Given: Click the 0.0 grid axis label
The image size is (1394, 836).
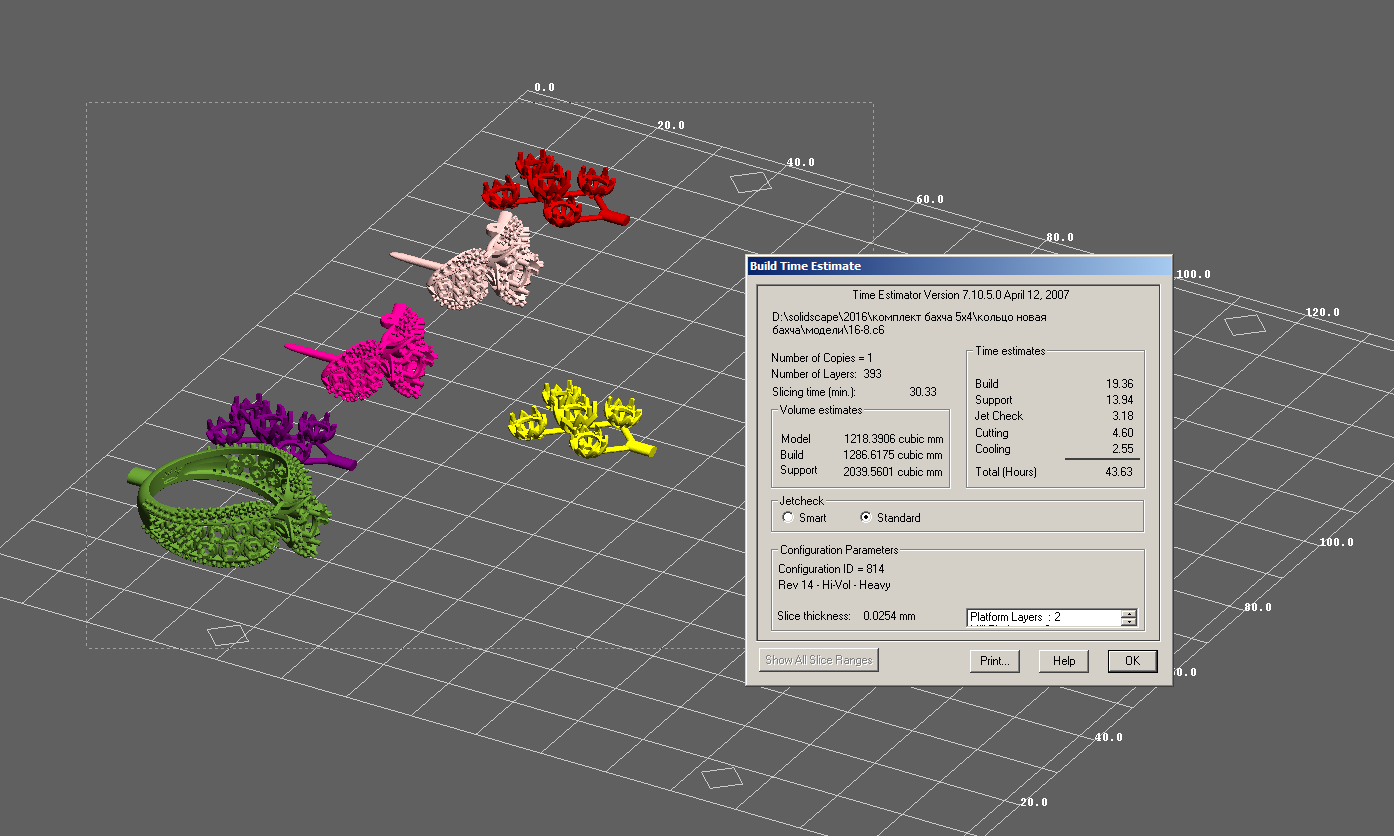Looking at the screenshot, I should [x=544, y=88].
